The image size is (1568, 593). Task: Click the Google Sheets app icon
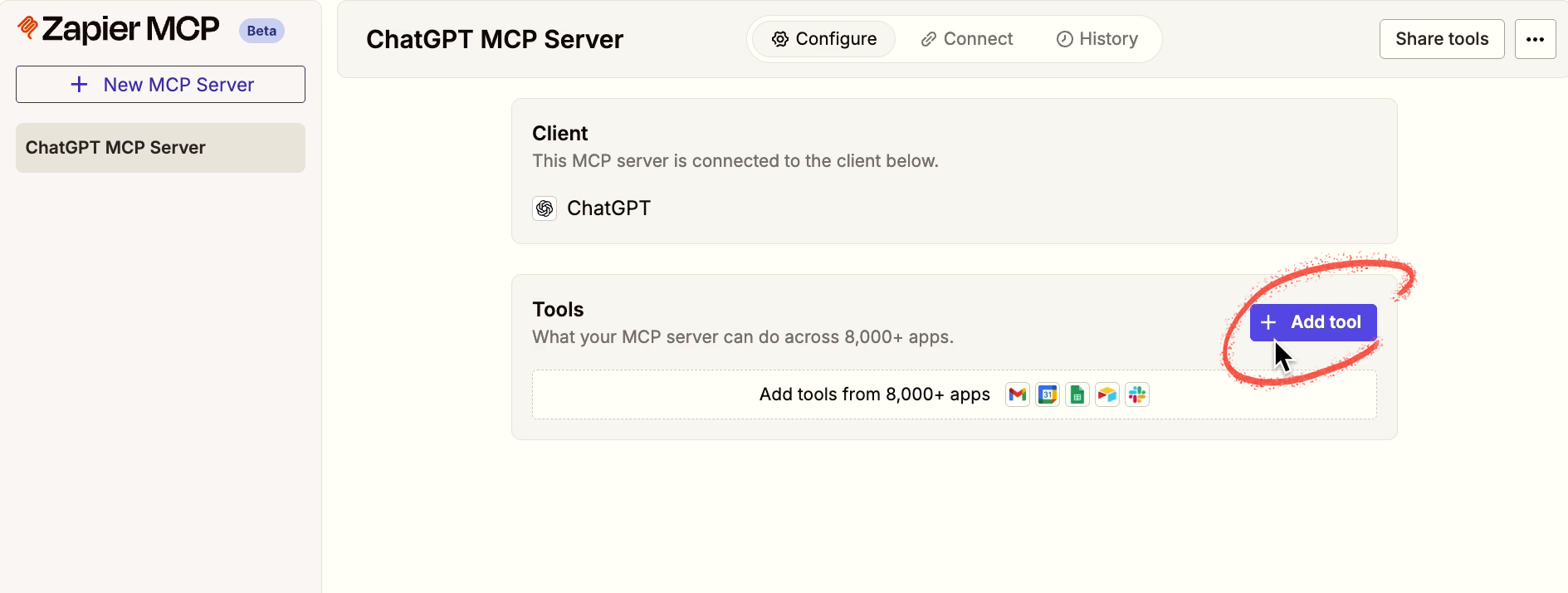coord(1077,395)
